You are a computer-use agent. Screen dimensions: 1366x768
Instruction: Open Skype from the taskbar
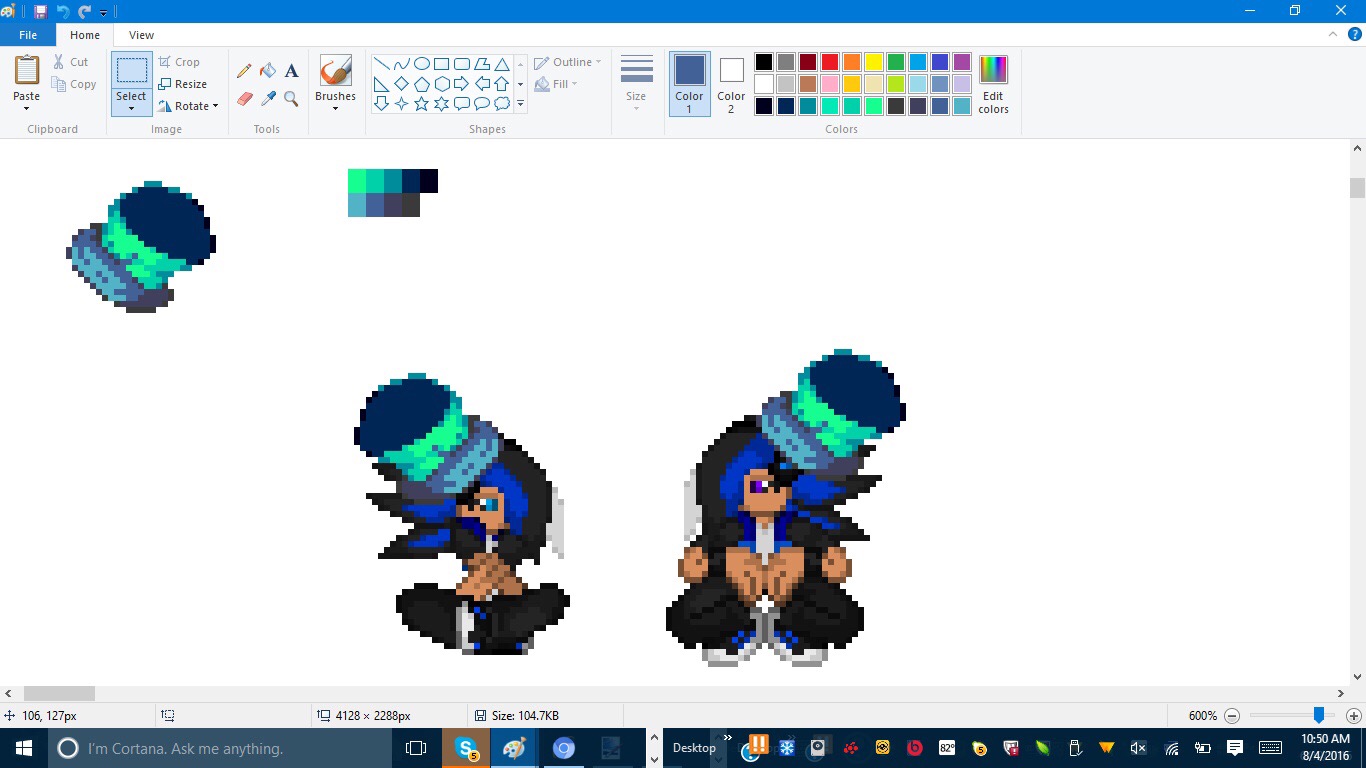pyautogui.click(x=466, y=748)
